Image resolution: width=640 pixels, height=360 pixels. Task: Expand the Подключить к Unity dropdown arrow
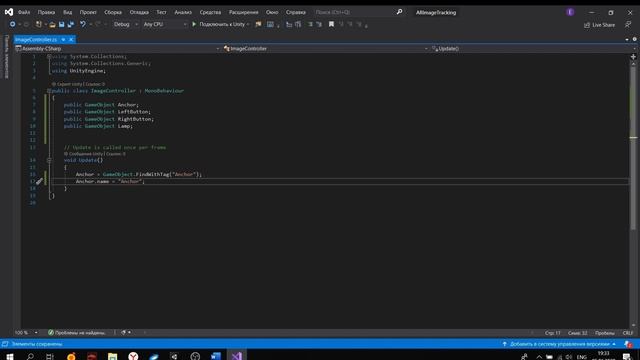click(x=248, y=24)
